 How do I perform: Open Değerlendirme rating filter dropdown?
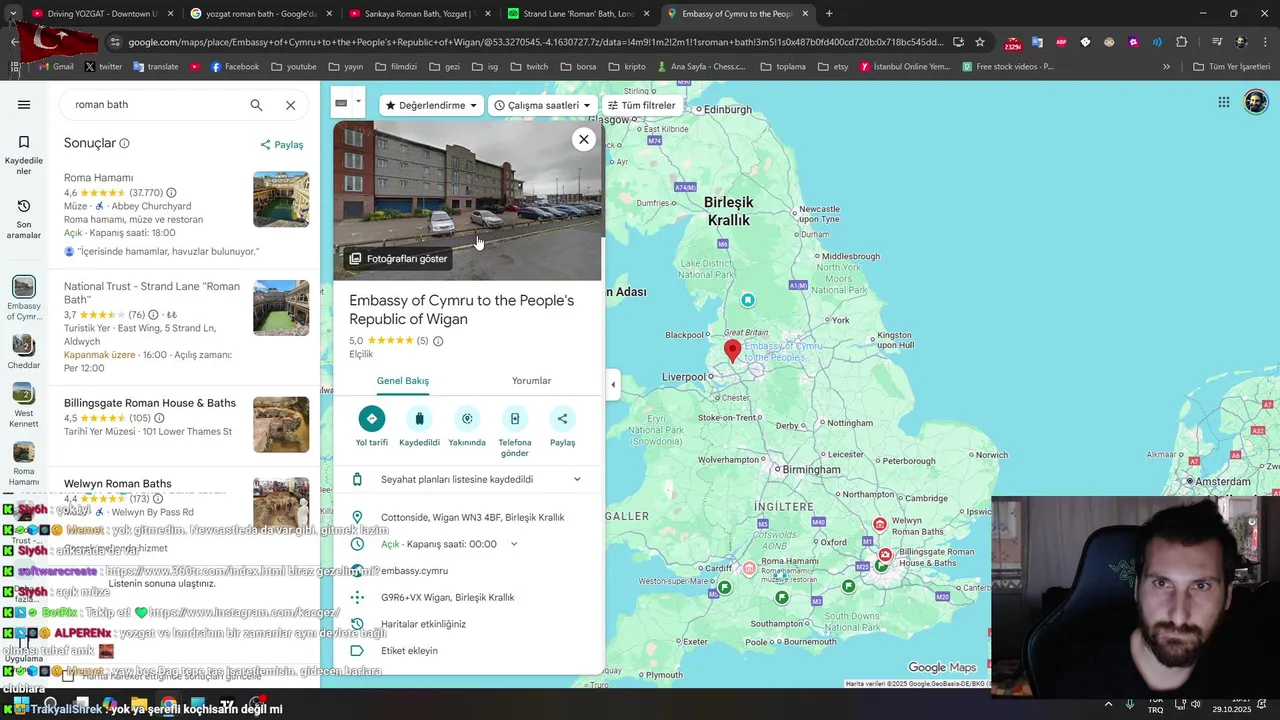click(x=431, y=105)
